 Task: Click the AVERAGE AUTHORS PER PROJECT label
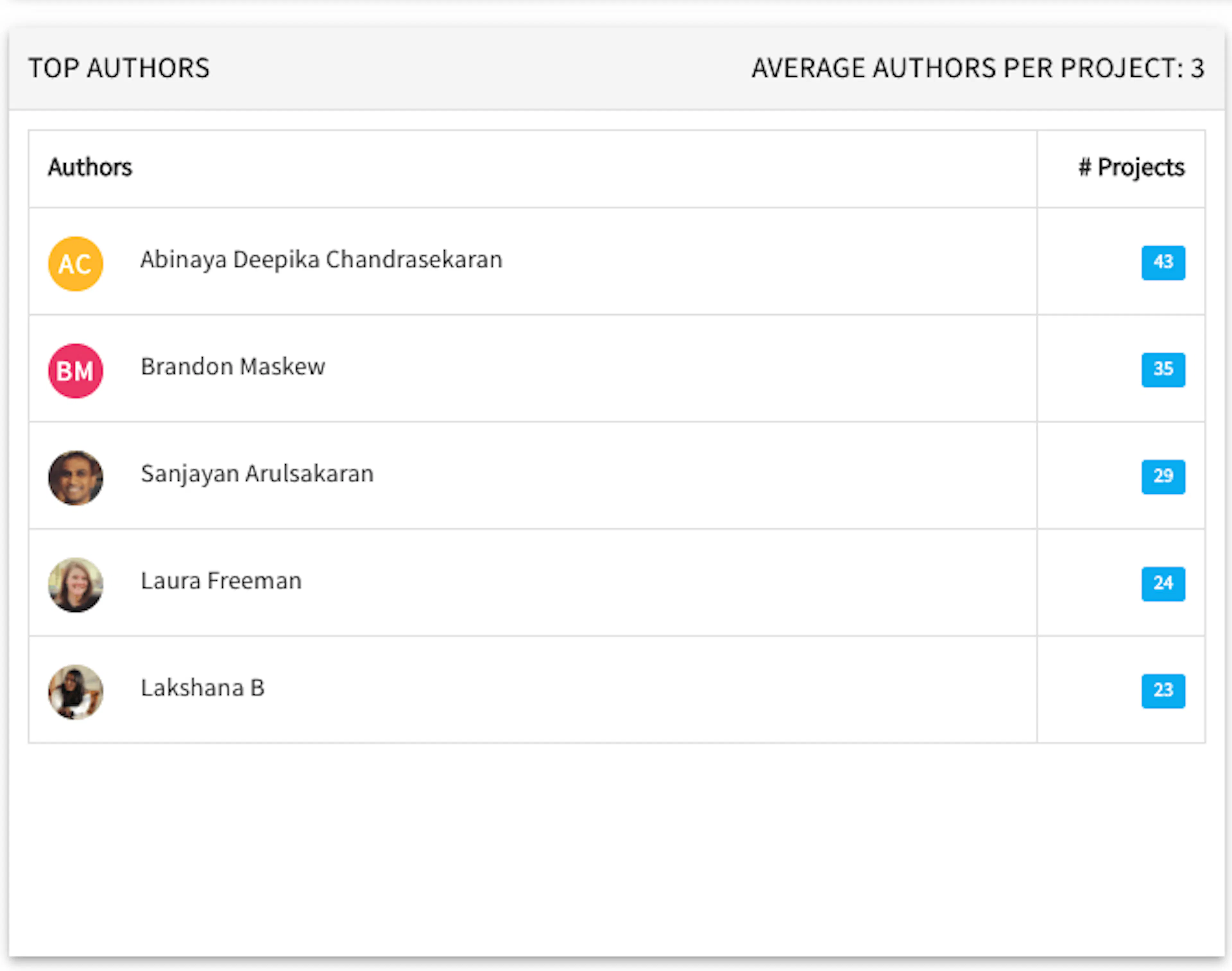(978, 68)
